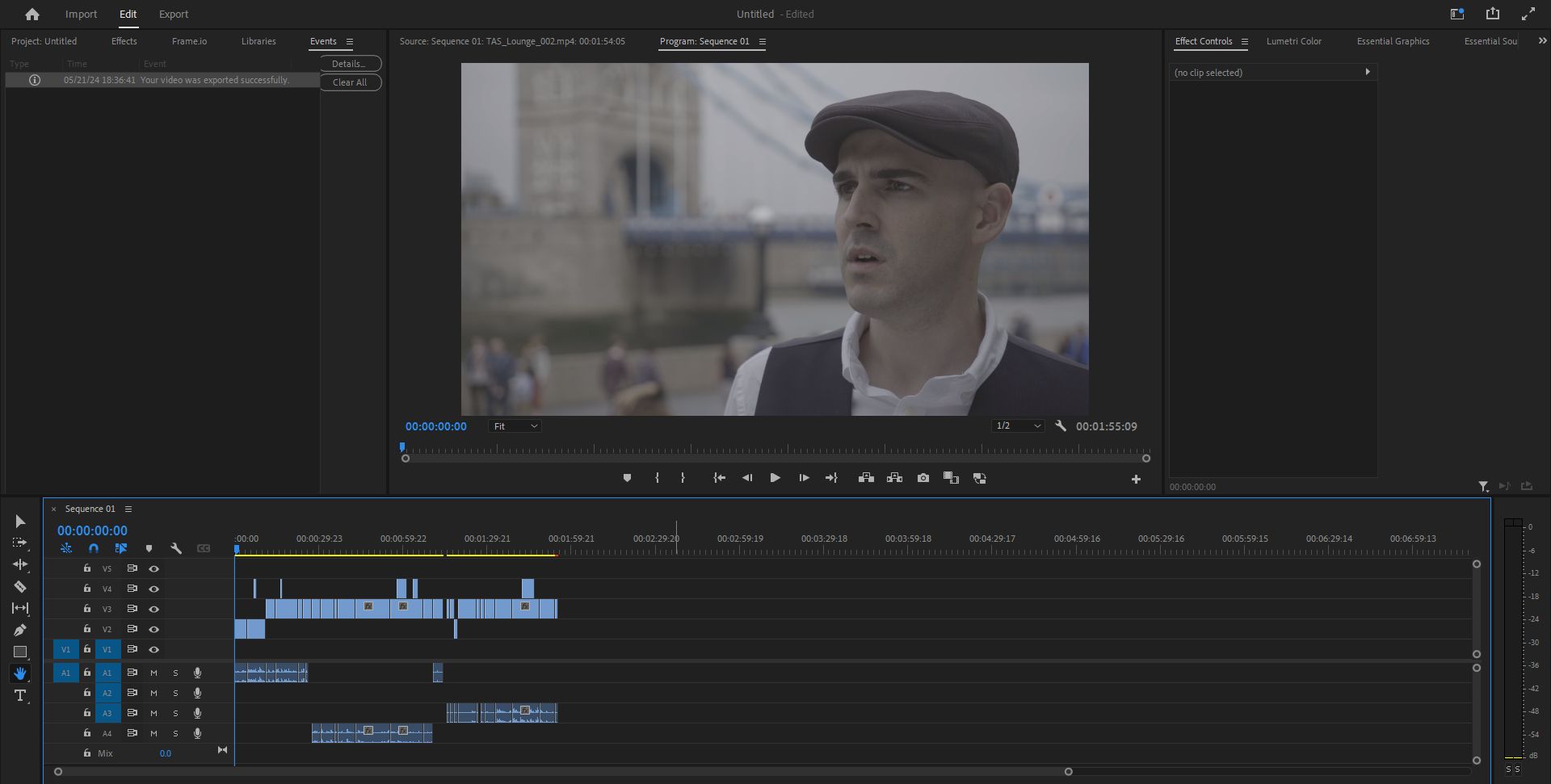Click the Clear All button
Image resolution: width=1551 pixels, height=784 pixels.
[x=350, y=82]
